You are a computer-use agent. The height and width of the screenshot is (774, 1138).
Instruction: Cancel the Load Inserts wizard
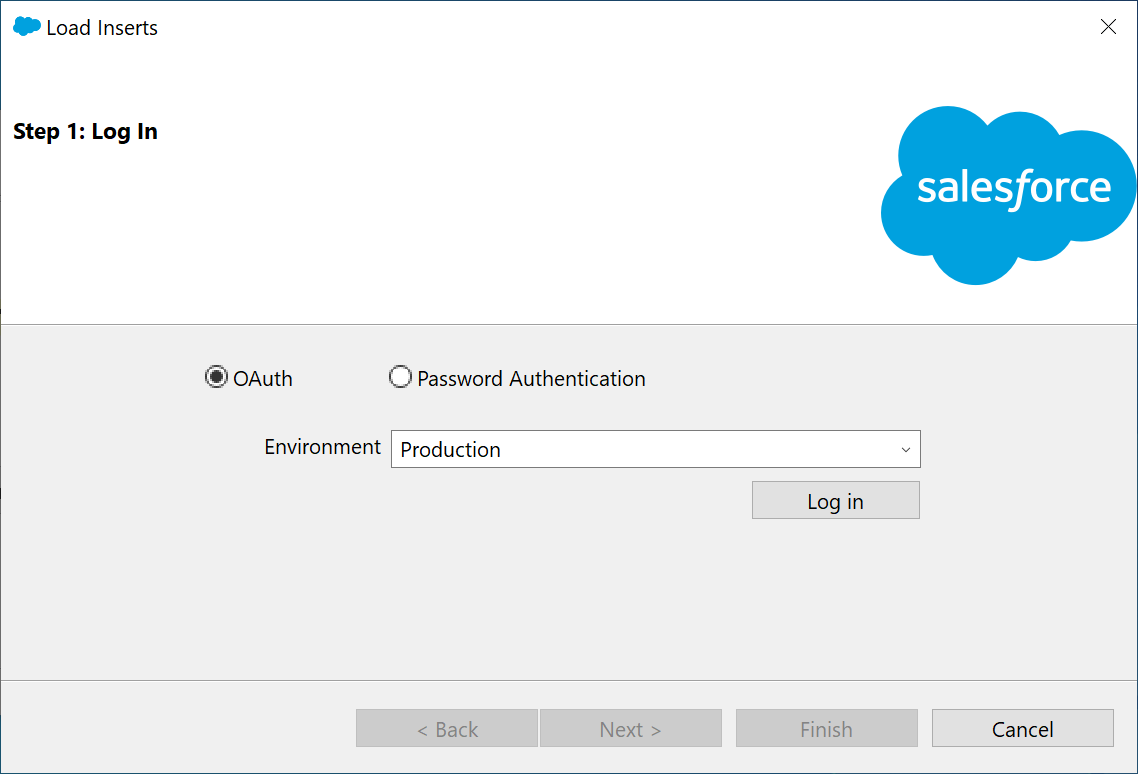(1022, 729)
